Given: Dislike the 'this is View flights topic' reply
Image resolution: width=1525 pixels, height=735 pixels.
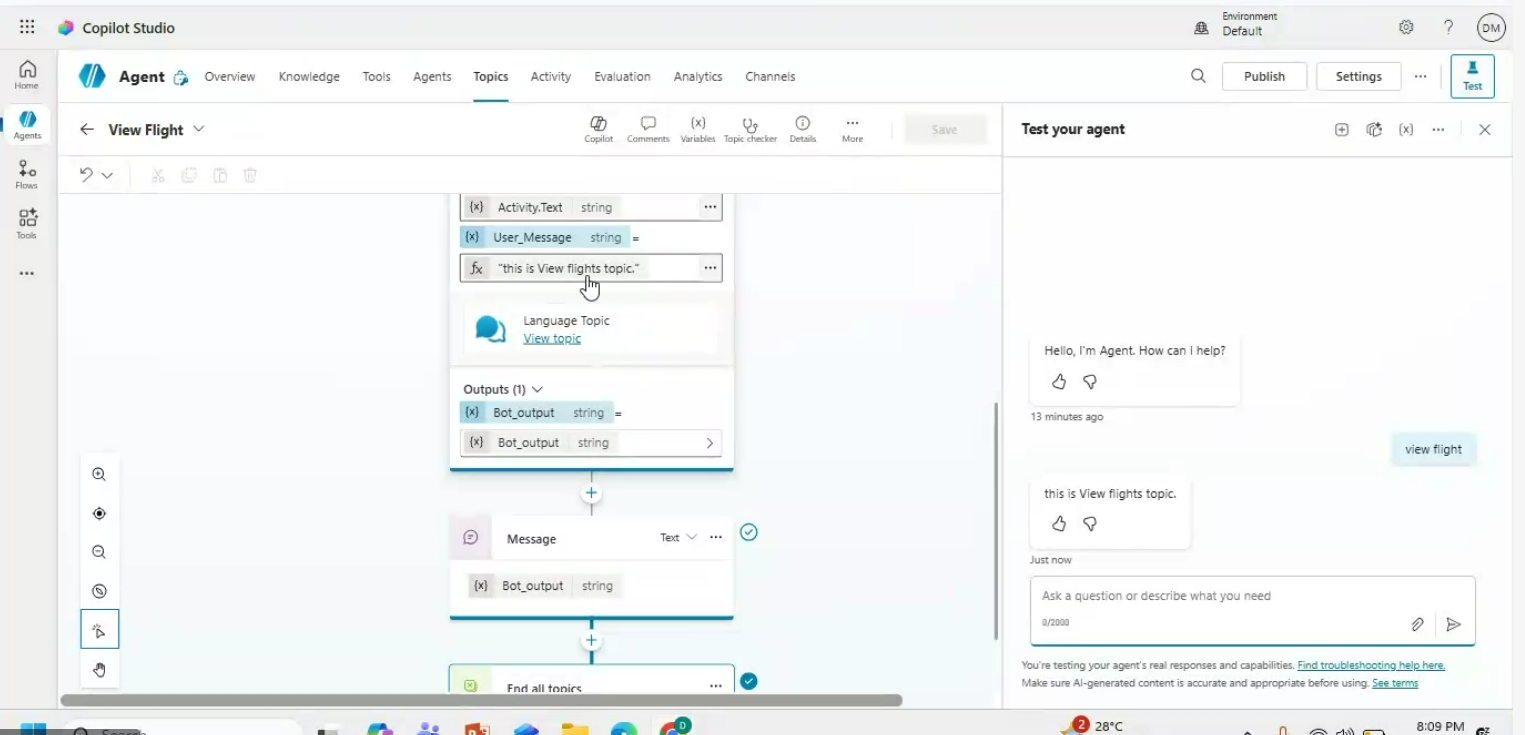Looking at the screenshot, I should (1090, 523).
